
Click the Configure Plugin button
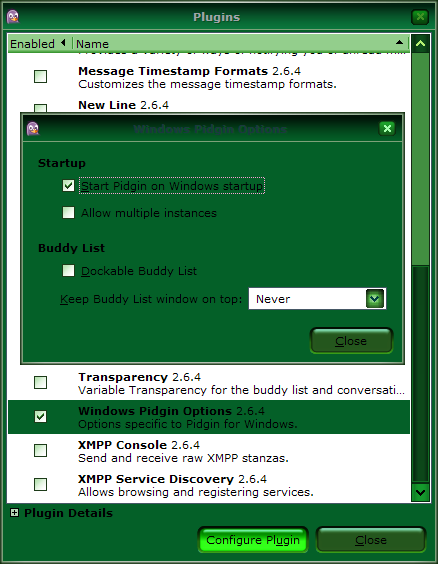click(253, 540)
